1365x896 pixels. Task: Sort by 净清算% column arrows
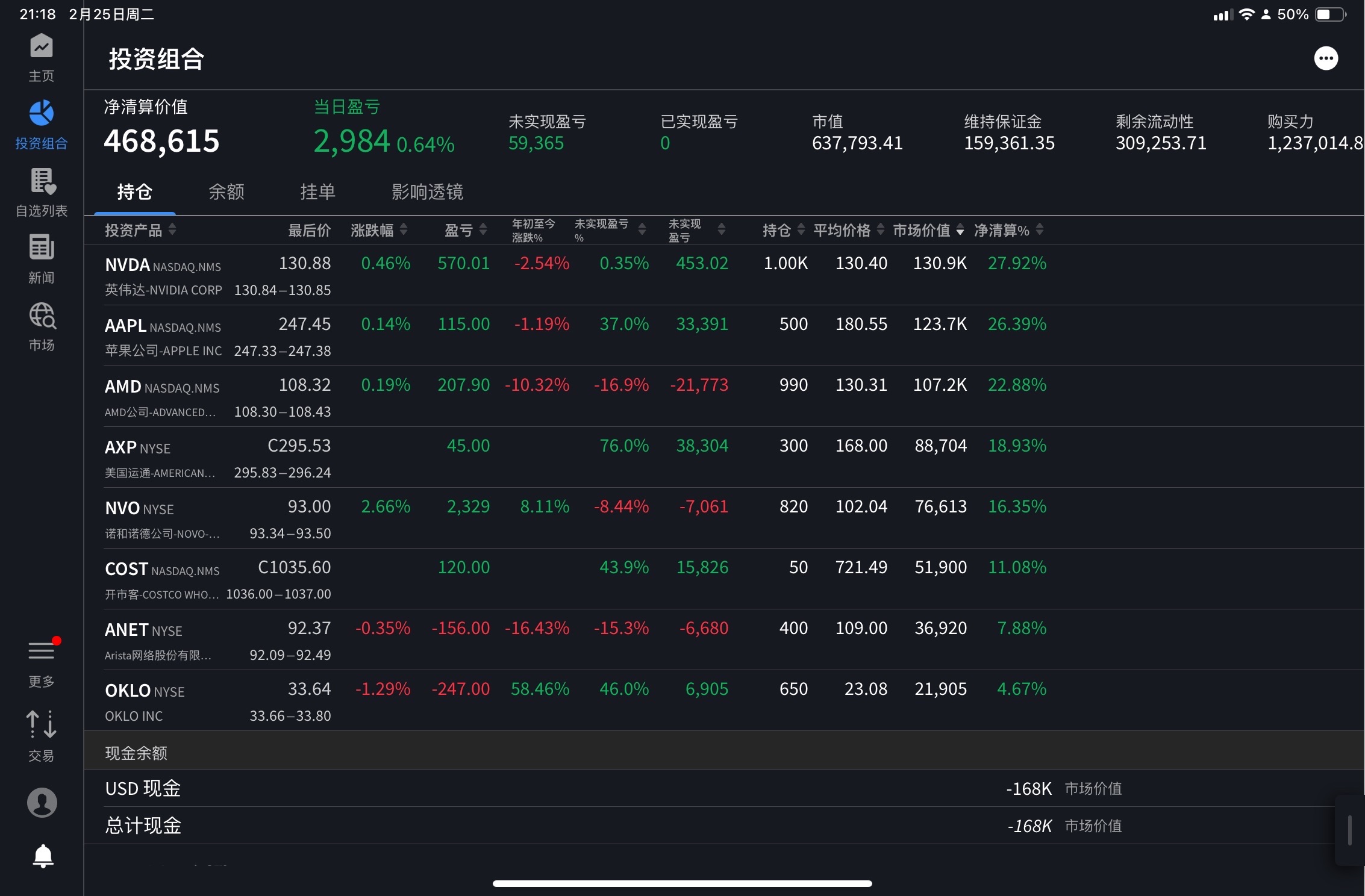click(1040, 229)
